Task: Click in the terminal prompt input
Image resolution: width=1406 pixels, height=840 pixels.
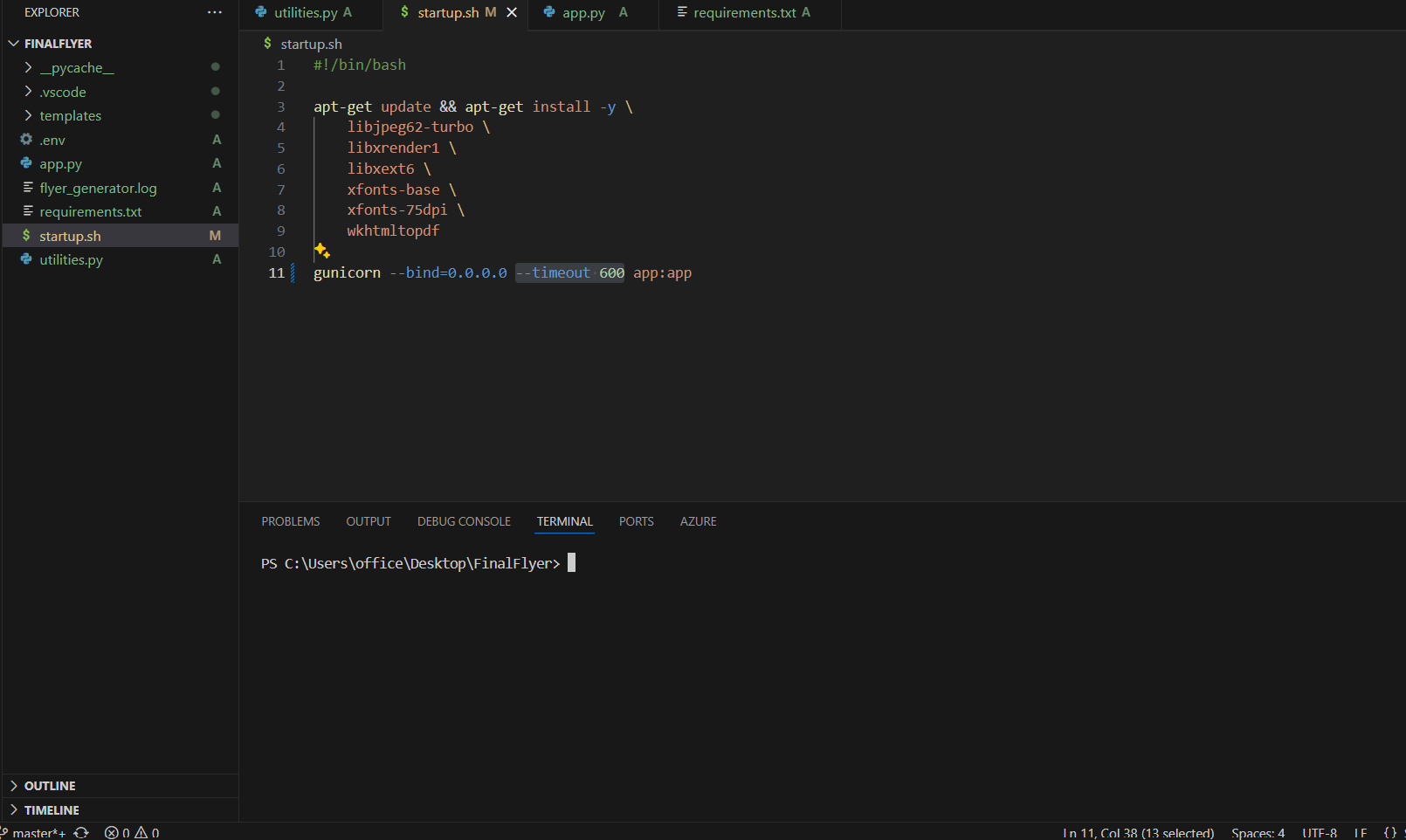Action: 572,563
